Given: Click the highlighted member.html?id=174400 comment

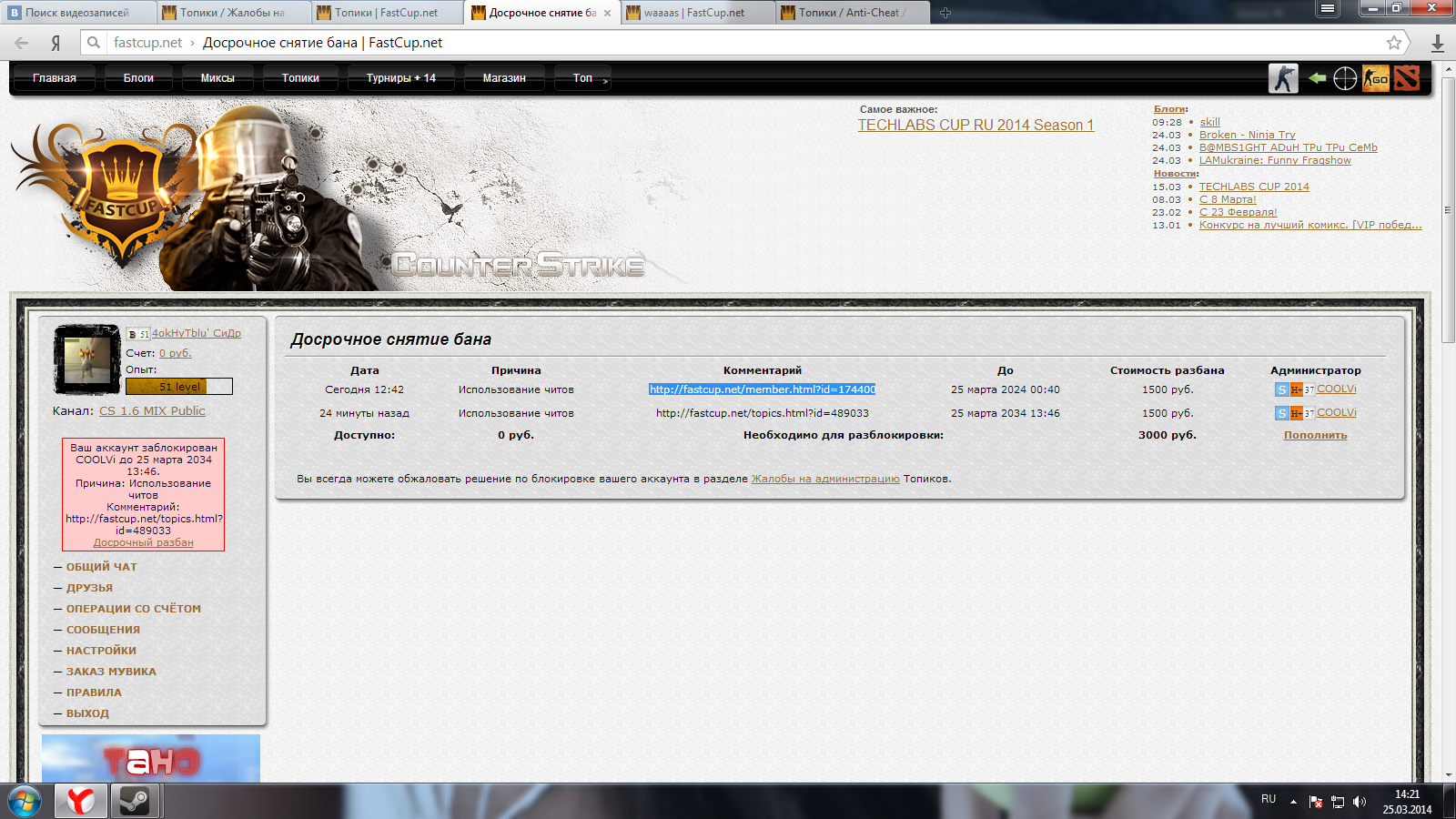Looking at the screenshot, I should (x=763, y=389).
